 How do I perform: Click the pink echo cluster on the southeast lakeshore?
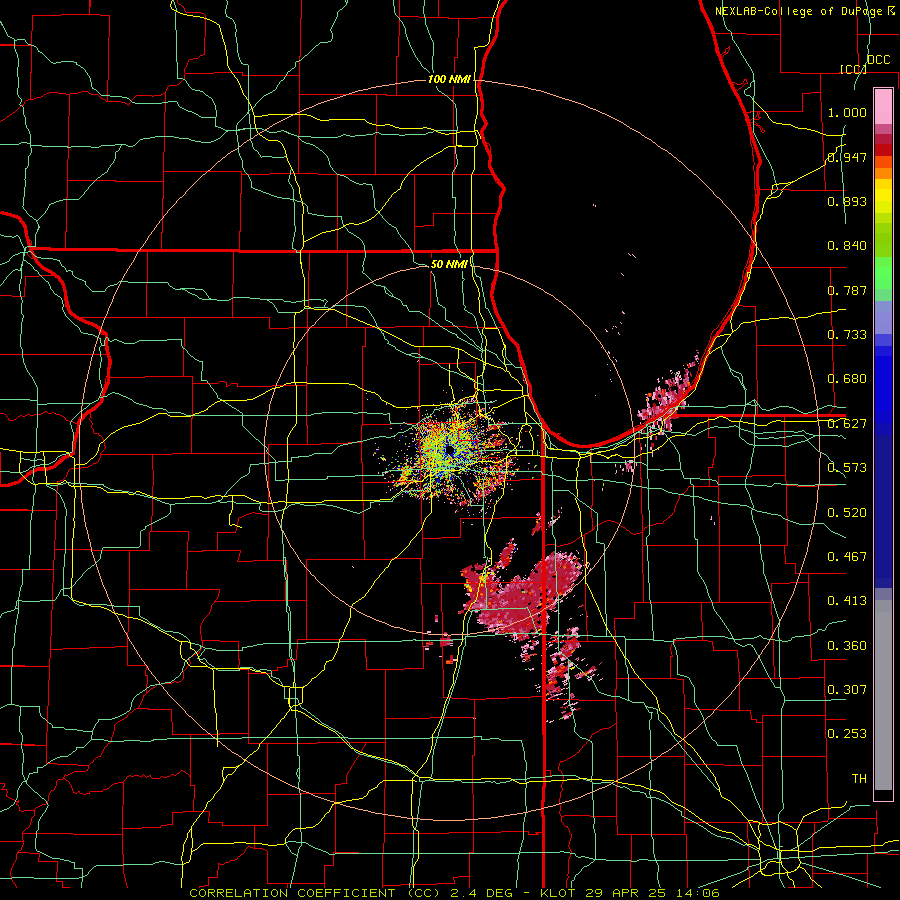point(669,396)
